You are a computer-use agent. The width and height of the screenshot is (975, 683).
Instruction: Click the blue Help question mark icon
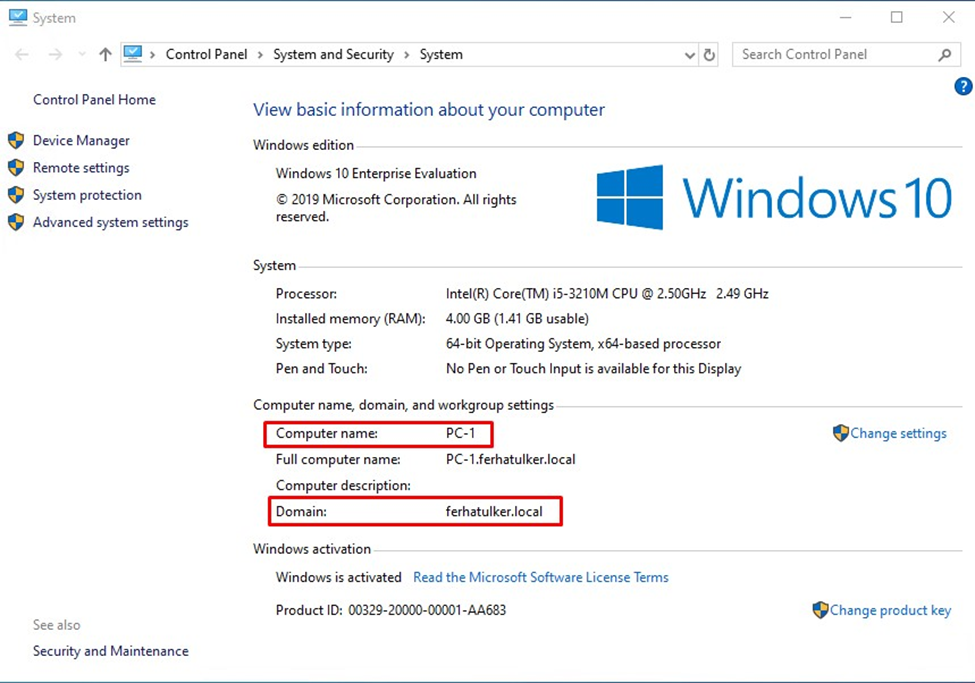tap(963, 87)
